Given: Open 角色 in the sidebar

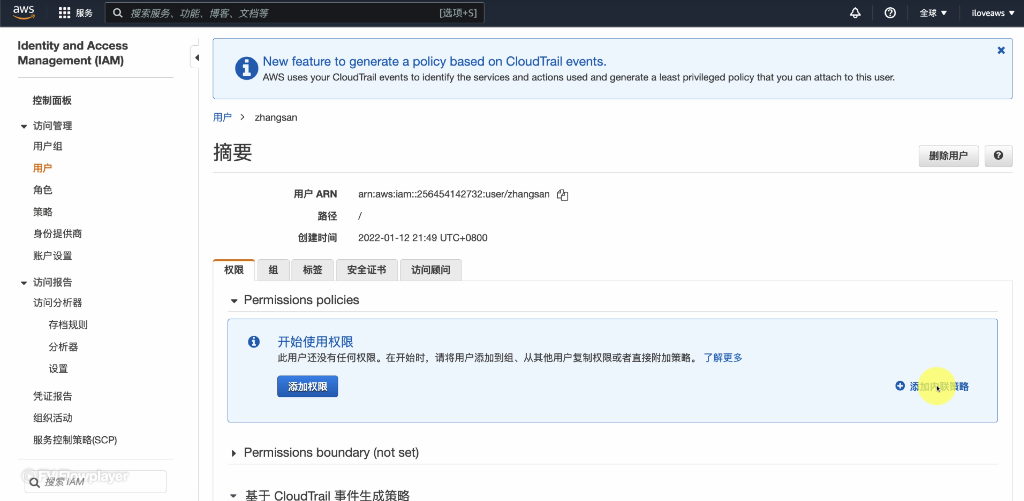Looking at the screenshot, I should [x=42, y=190].
